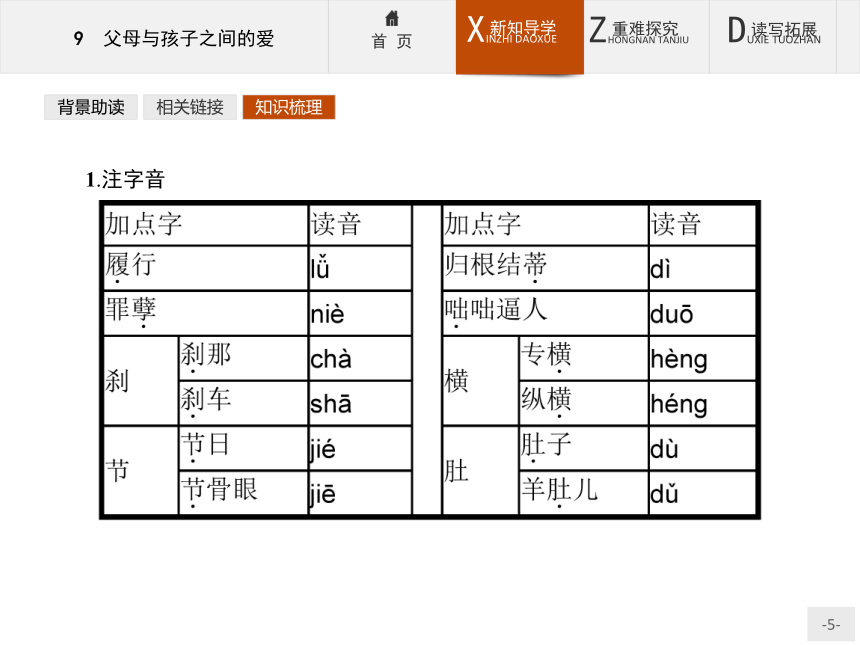Click the cell 节骨眼
The width and height of the screenshot is (860, 645).
point(244,493)
